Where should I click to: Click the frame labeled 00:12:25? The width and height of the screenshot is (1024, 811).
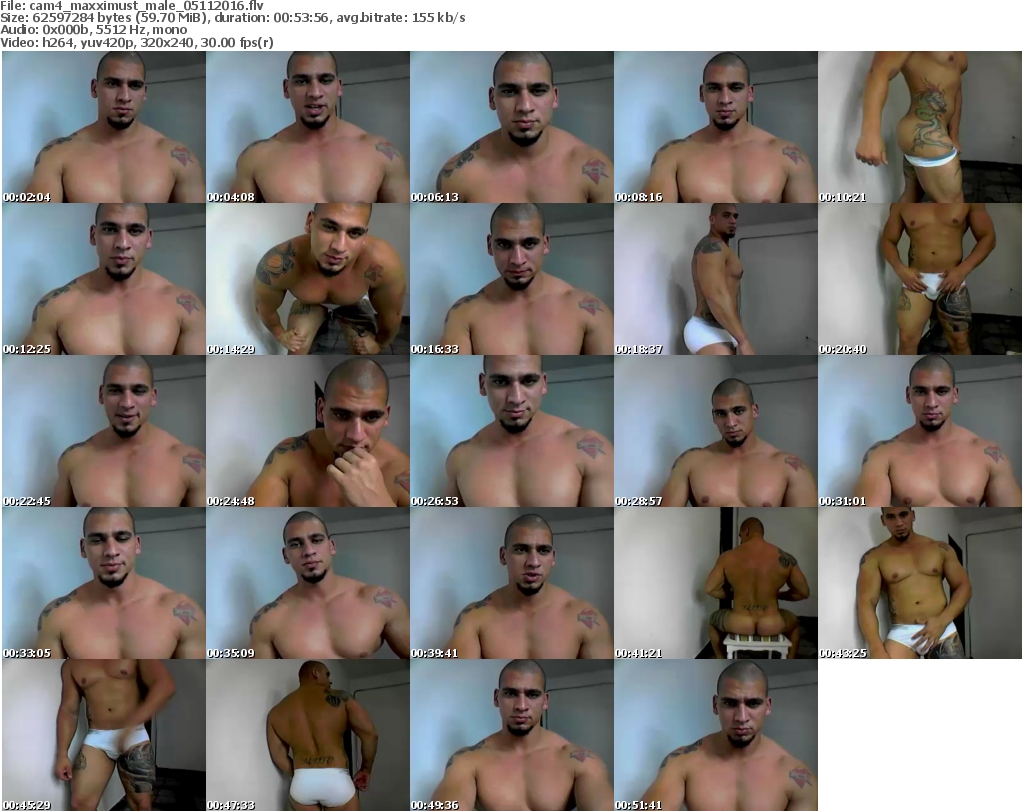tap(104, 279)
